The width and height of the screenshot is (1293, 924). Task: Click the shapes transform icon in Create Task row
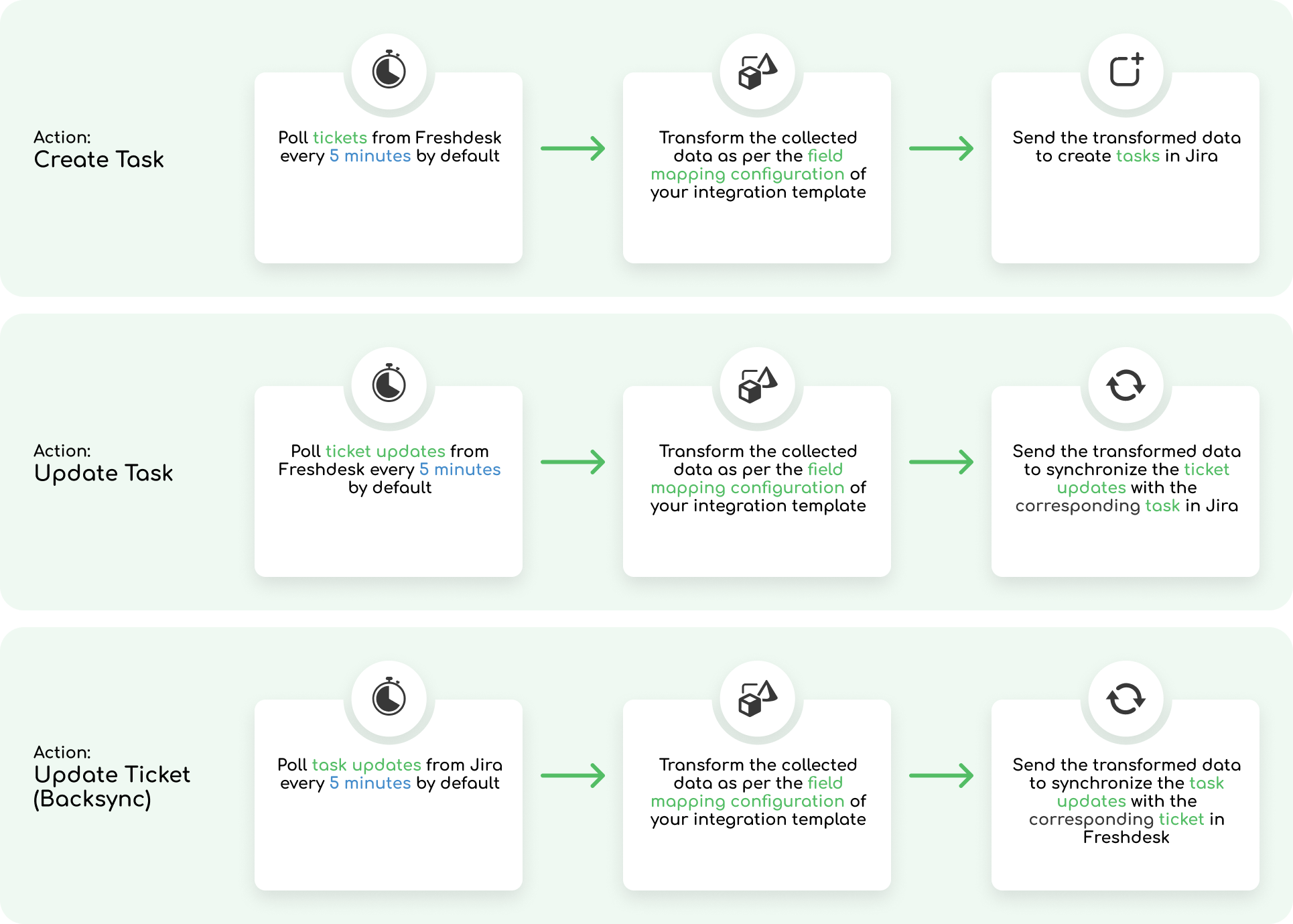click(x=758, y=71)
